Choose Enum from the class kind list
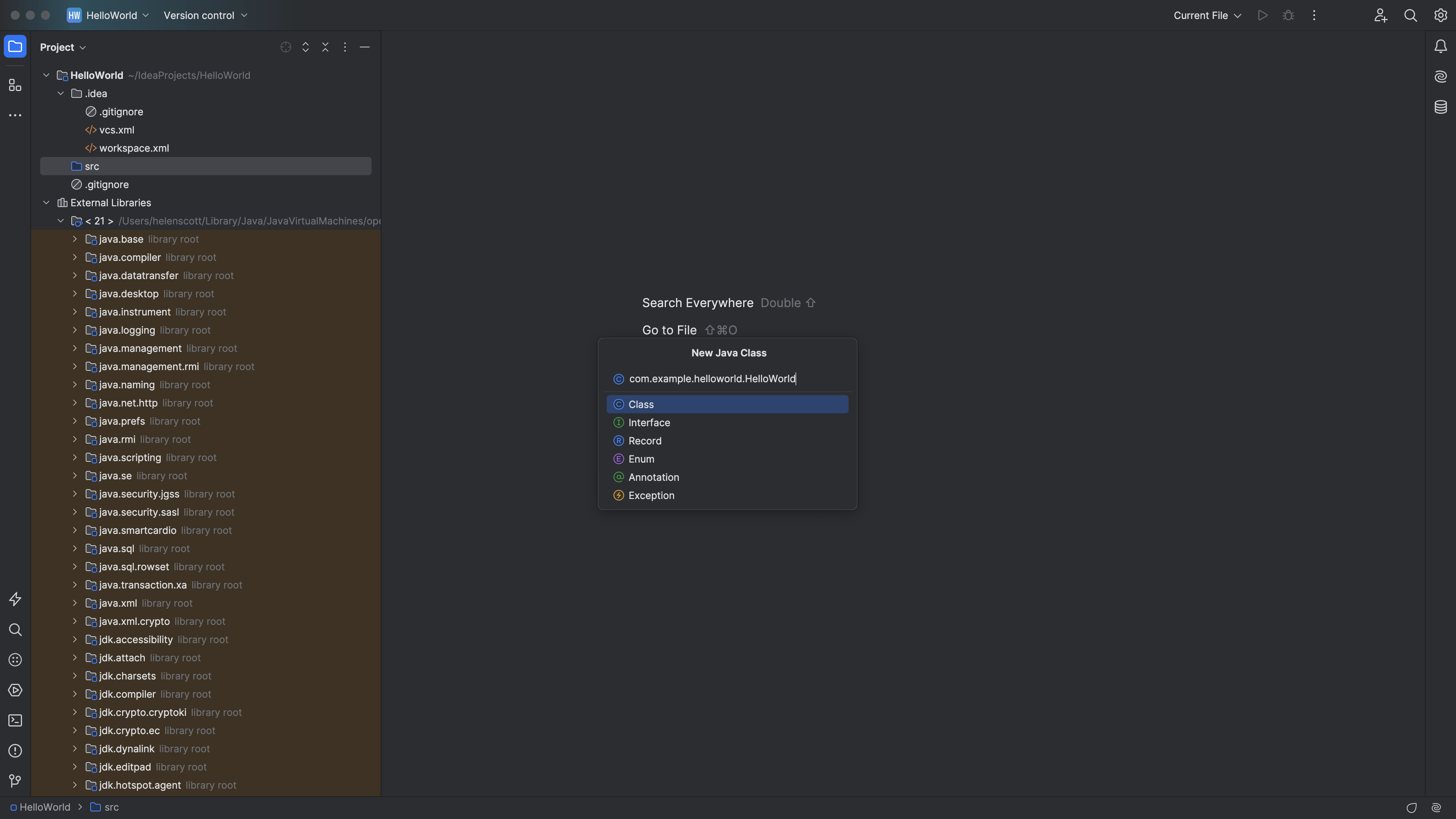 point(641,459)
